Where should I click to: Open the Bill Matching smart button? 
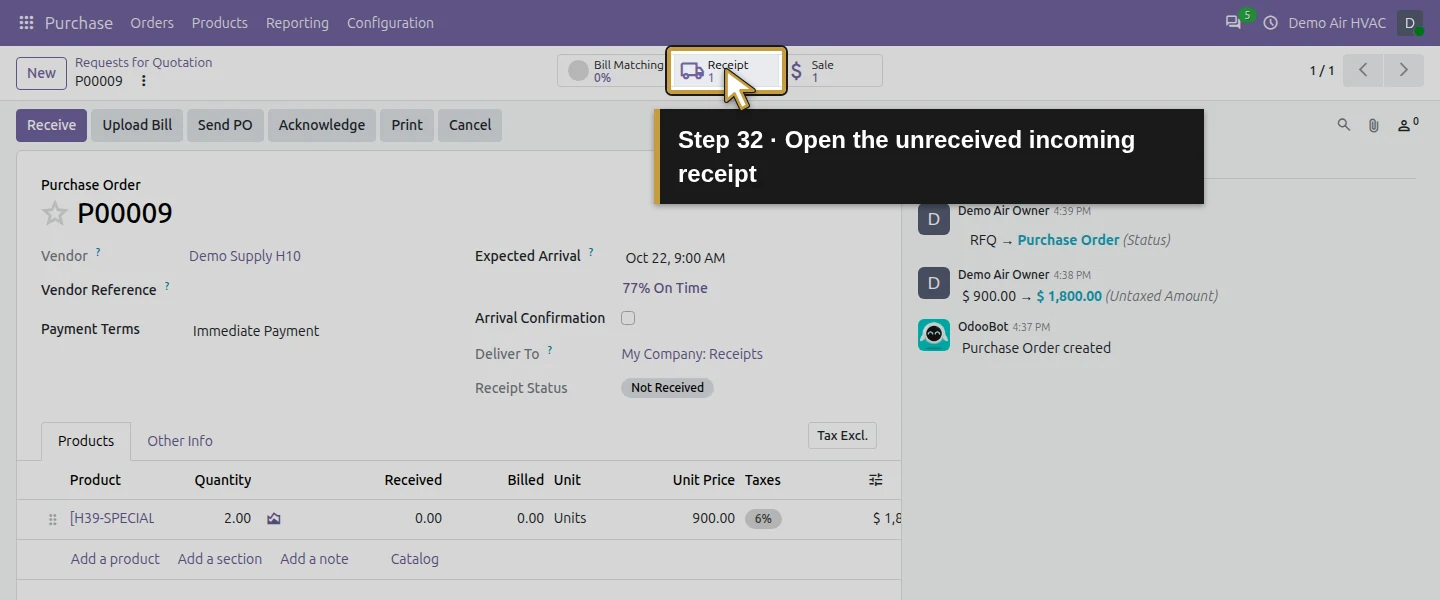[x=613, y=71]
